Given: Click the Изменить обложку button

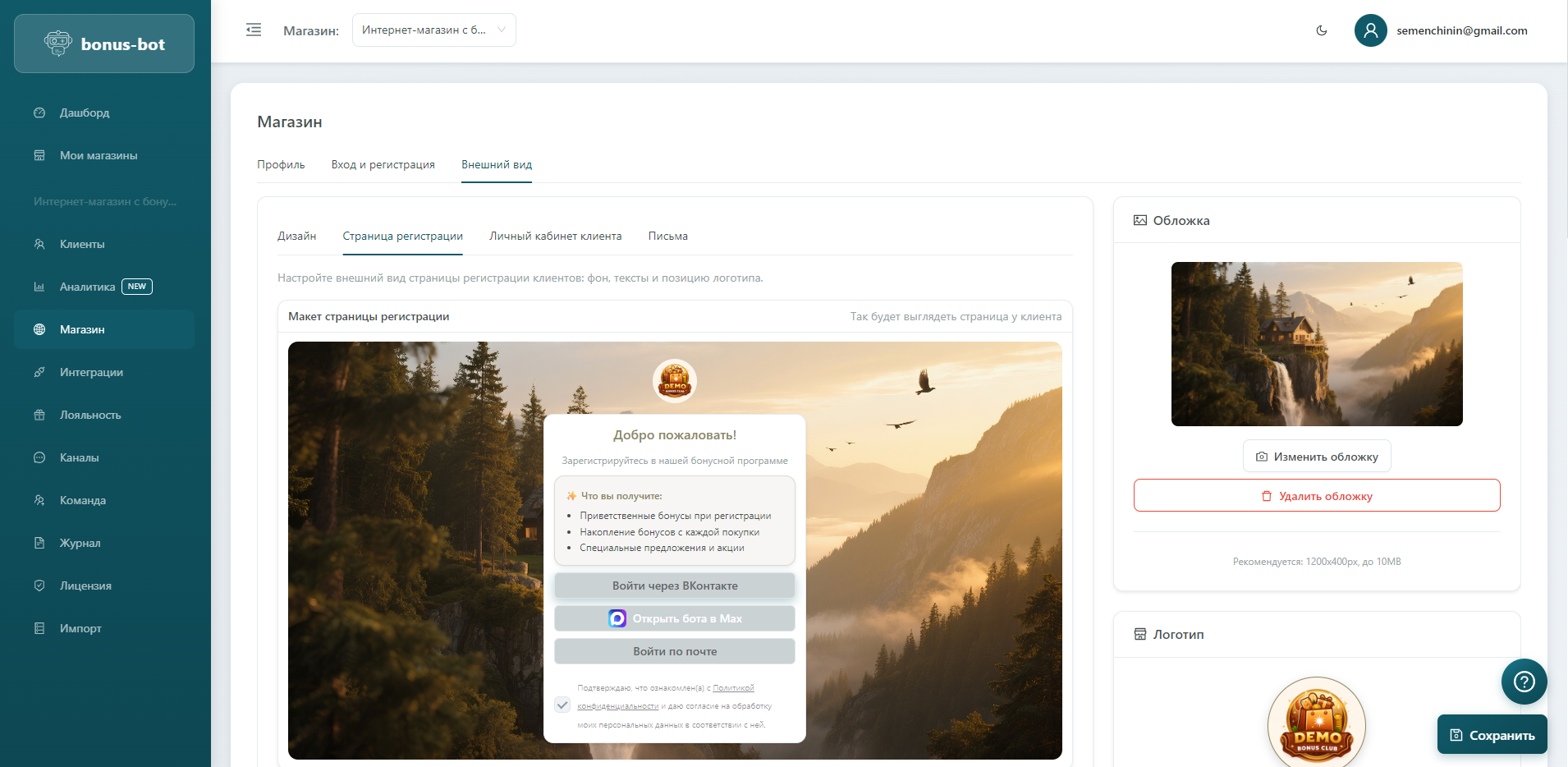Looking at the screenshot, I should 1316,457.
